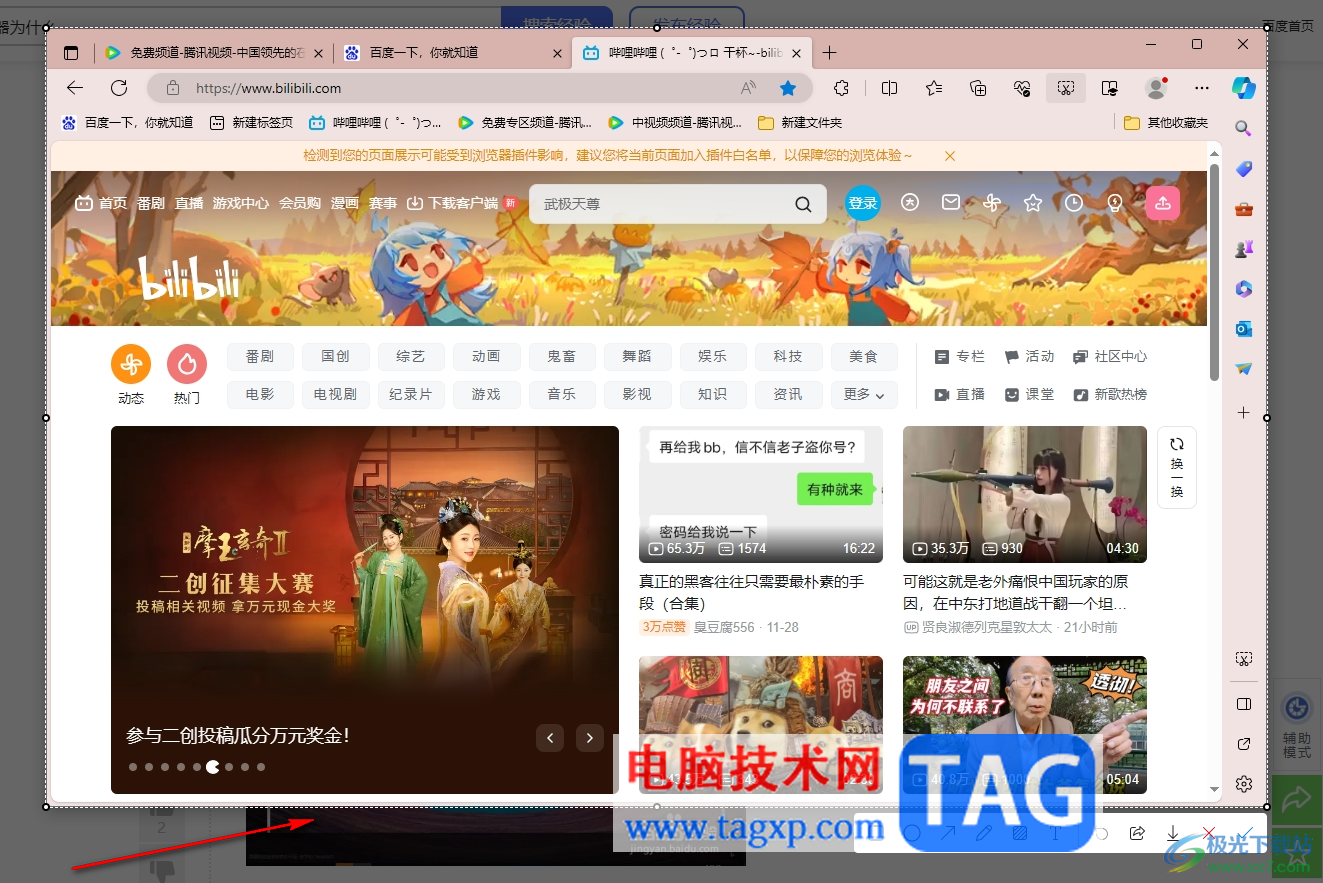Open the creator center lightbulb icon
Screen dimensions: 1323x883
pyautogui.click(x=1115, y=203)
